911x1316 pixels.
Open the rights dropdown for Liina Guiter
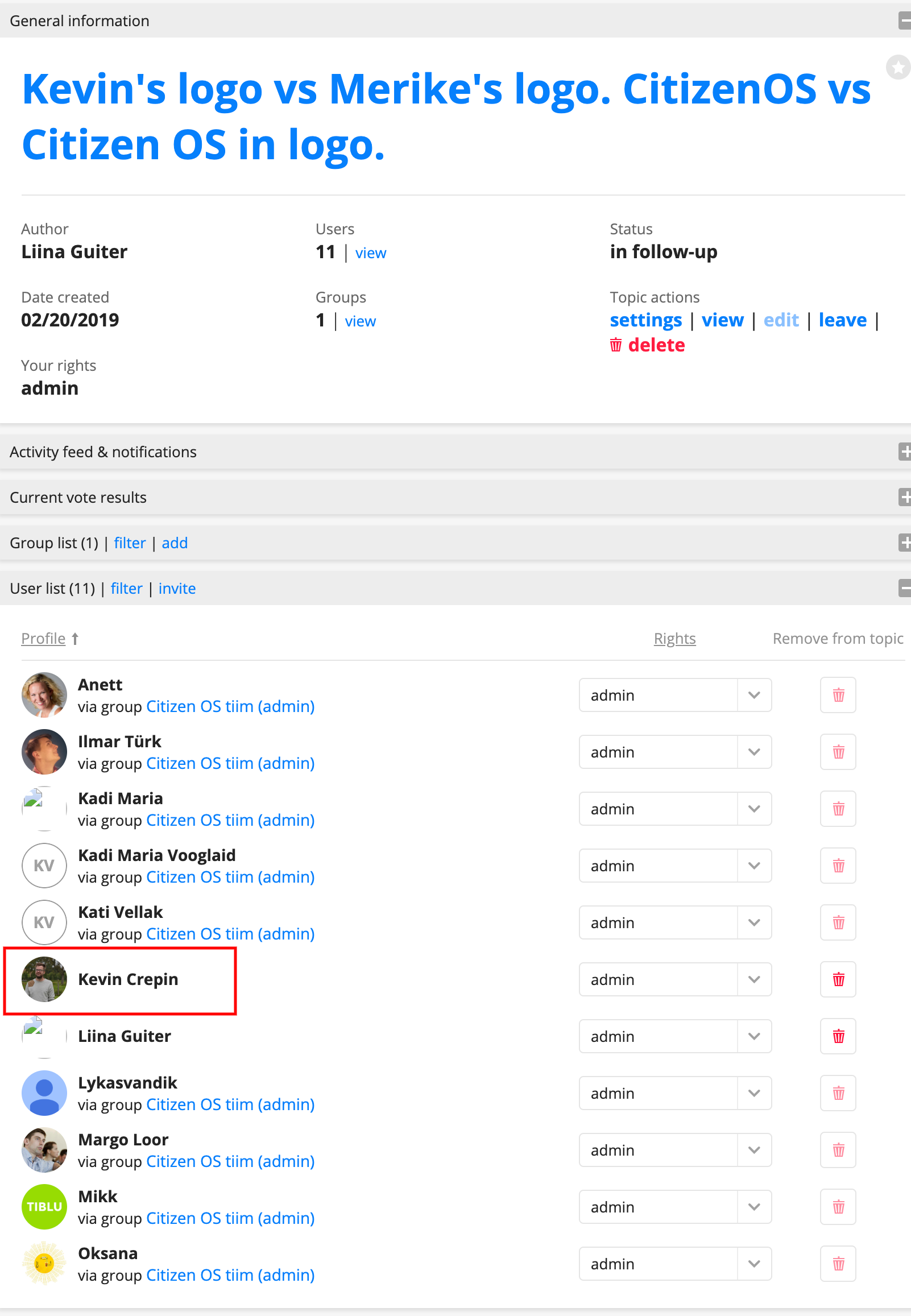click(x=675, y=1036)
